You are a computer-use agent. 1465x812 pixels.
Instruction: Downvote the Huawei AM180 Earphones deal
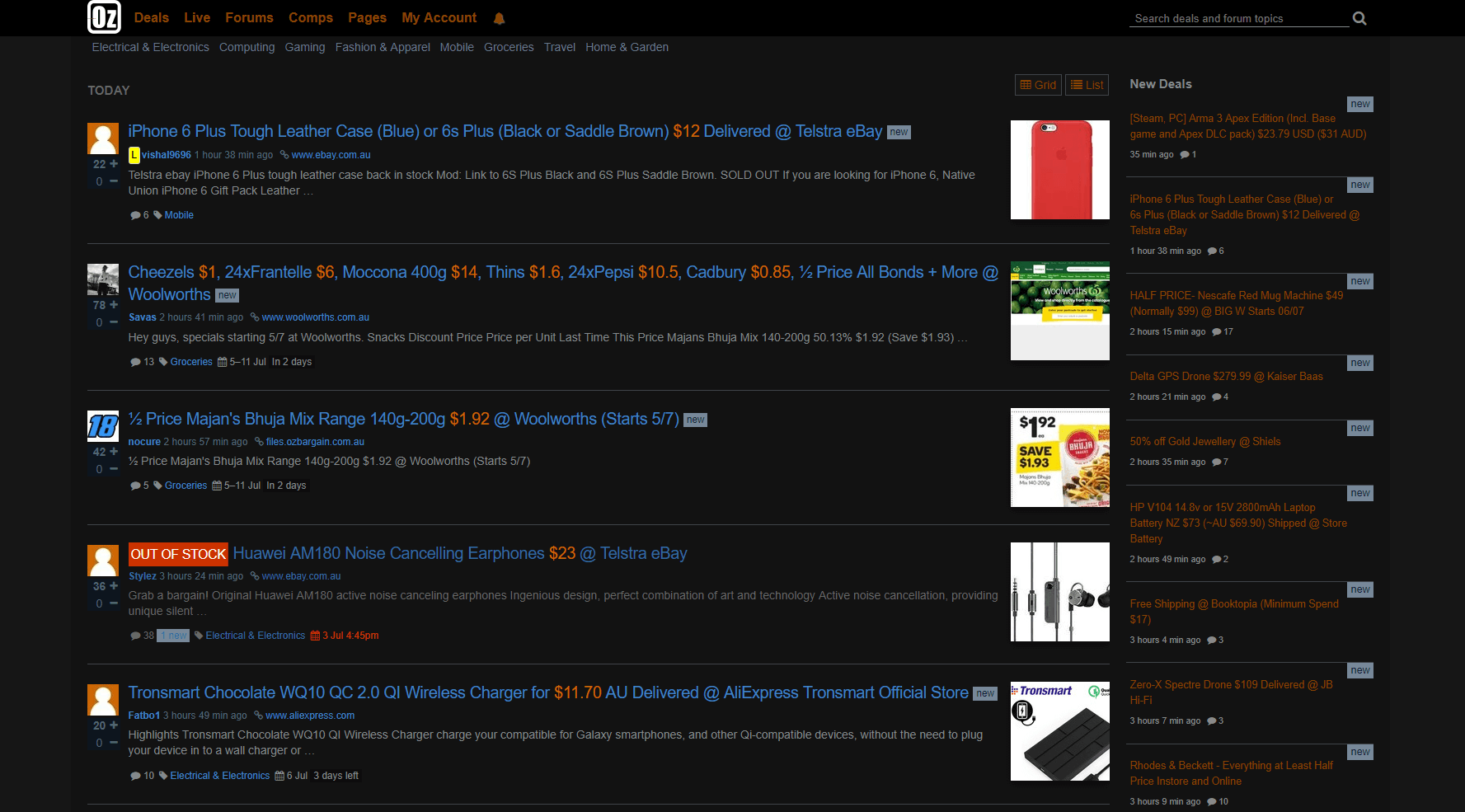click(x=114, y=603)
